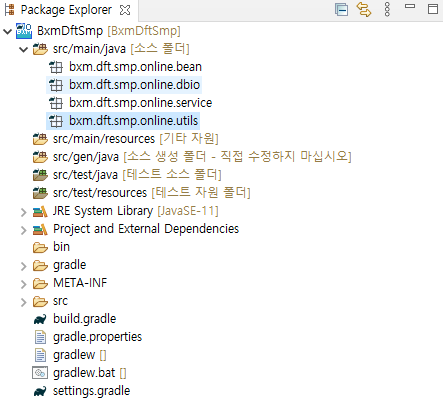Click the bin folder icon
The image size is (443, 418).
(x=40, y=248)
